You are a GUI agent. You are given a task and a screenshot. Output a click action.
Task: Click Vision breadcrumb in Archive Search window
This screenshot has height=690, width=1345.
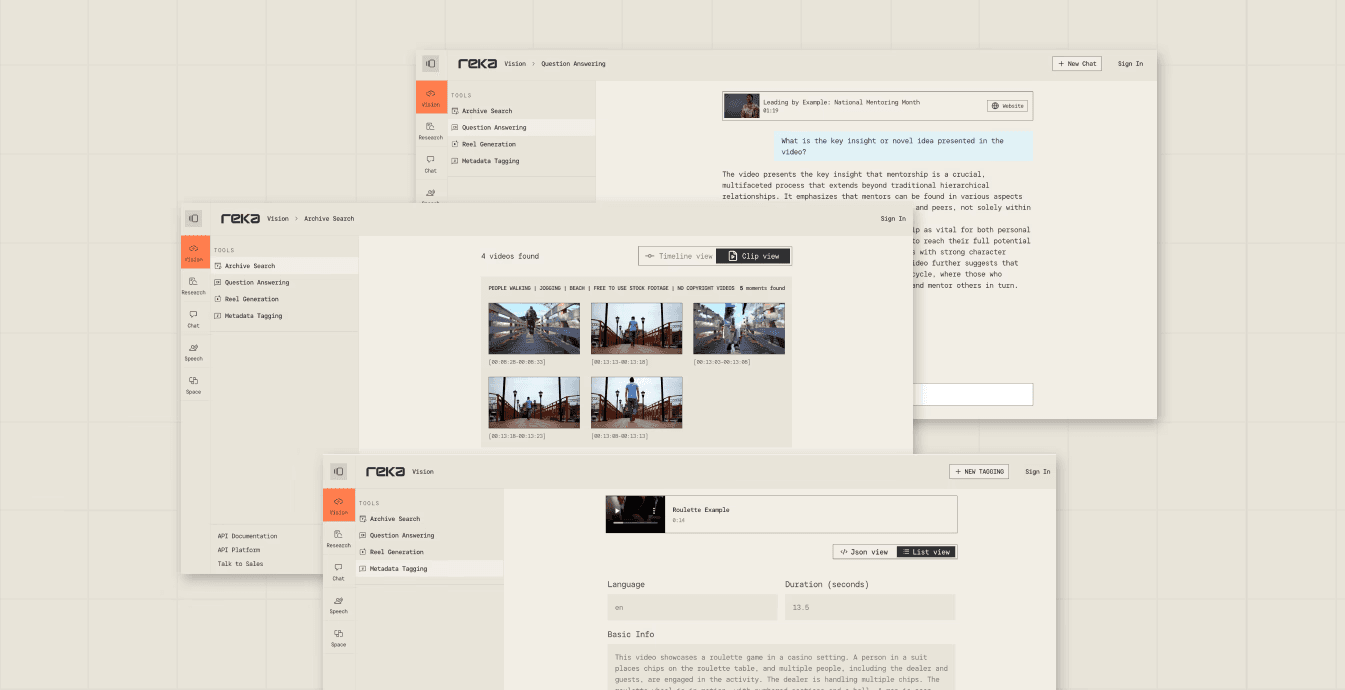pos(278,218)
